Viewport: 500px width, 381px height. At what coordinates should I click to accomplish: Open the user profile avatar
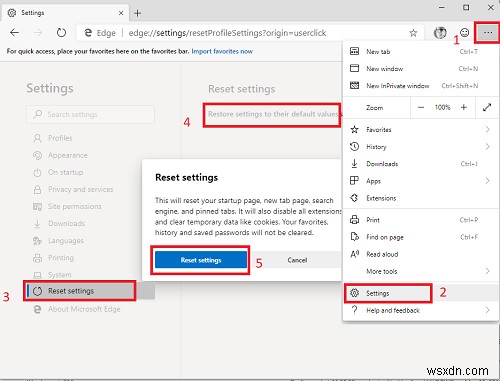click(440, 33)
